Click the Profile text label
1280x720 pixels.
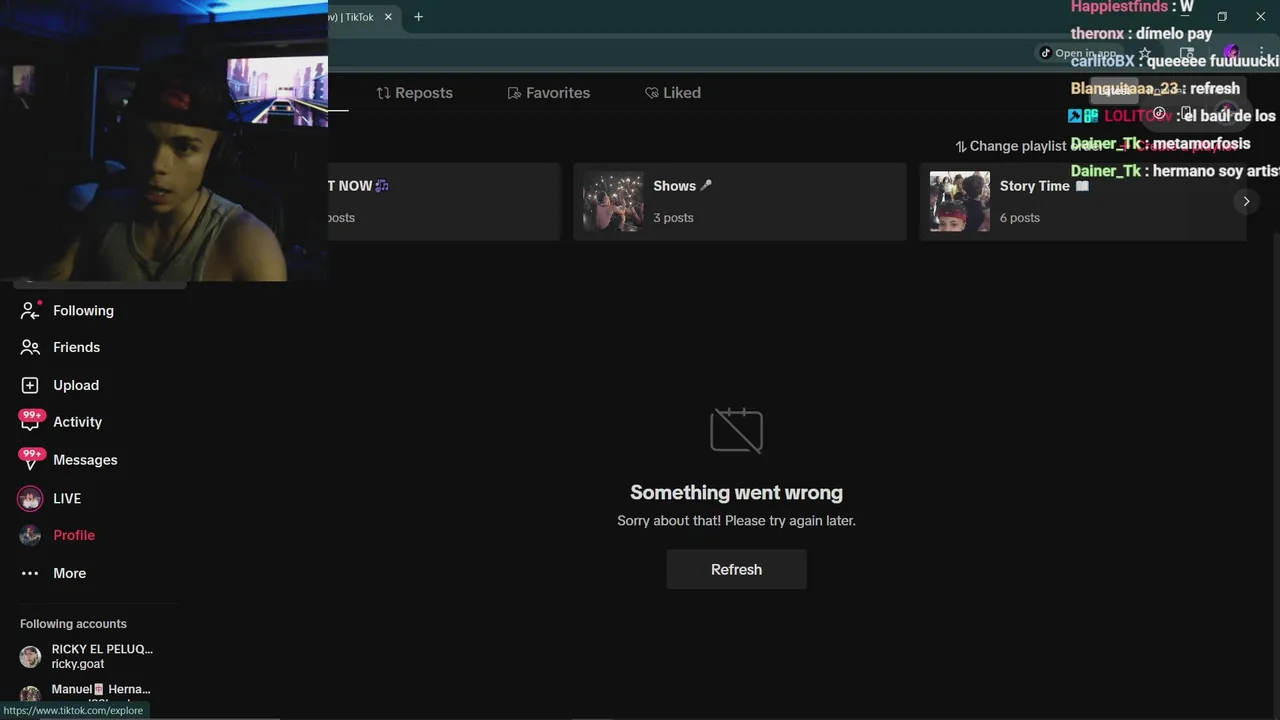74,535
